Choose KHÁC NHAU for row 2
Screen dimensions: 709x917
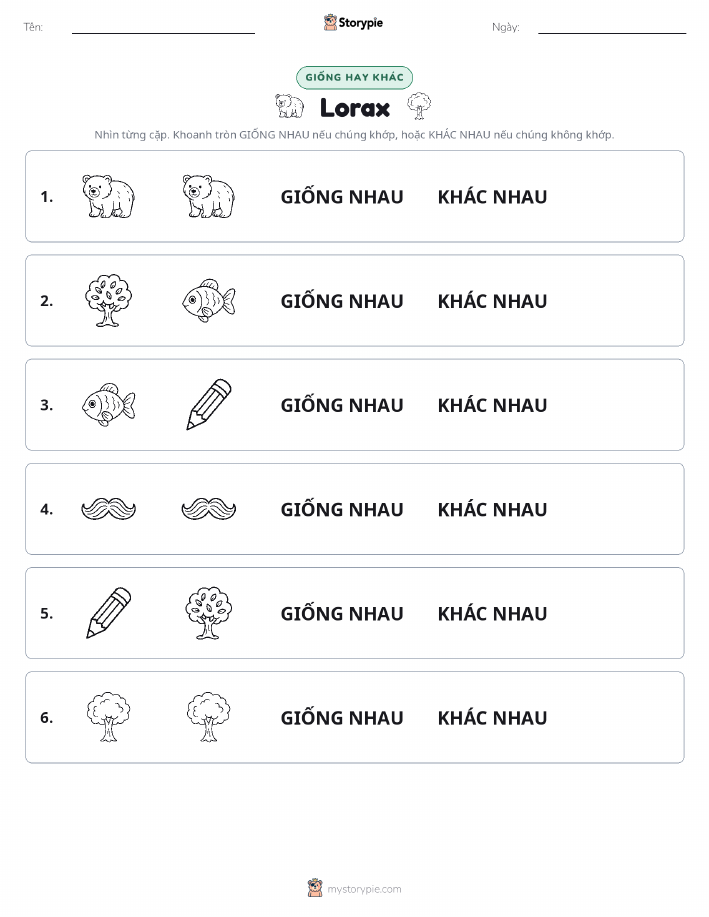(x=492, y=301)
